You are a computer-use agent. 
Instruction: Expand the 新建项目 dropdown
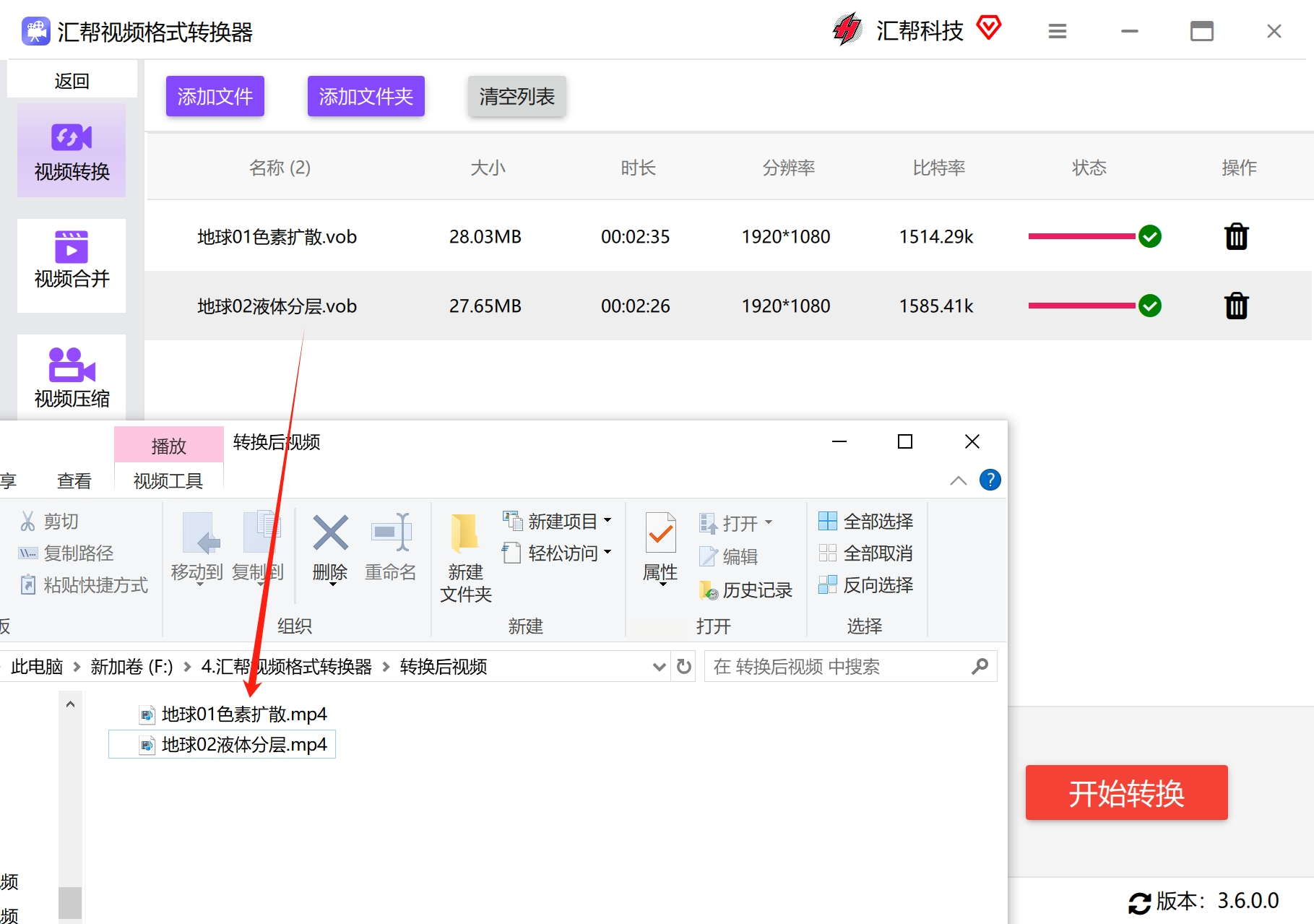(x=608, y=520)
